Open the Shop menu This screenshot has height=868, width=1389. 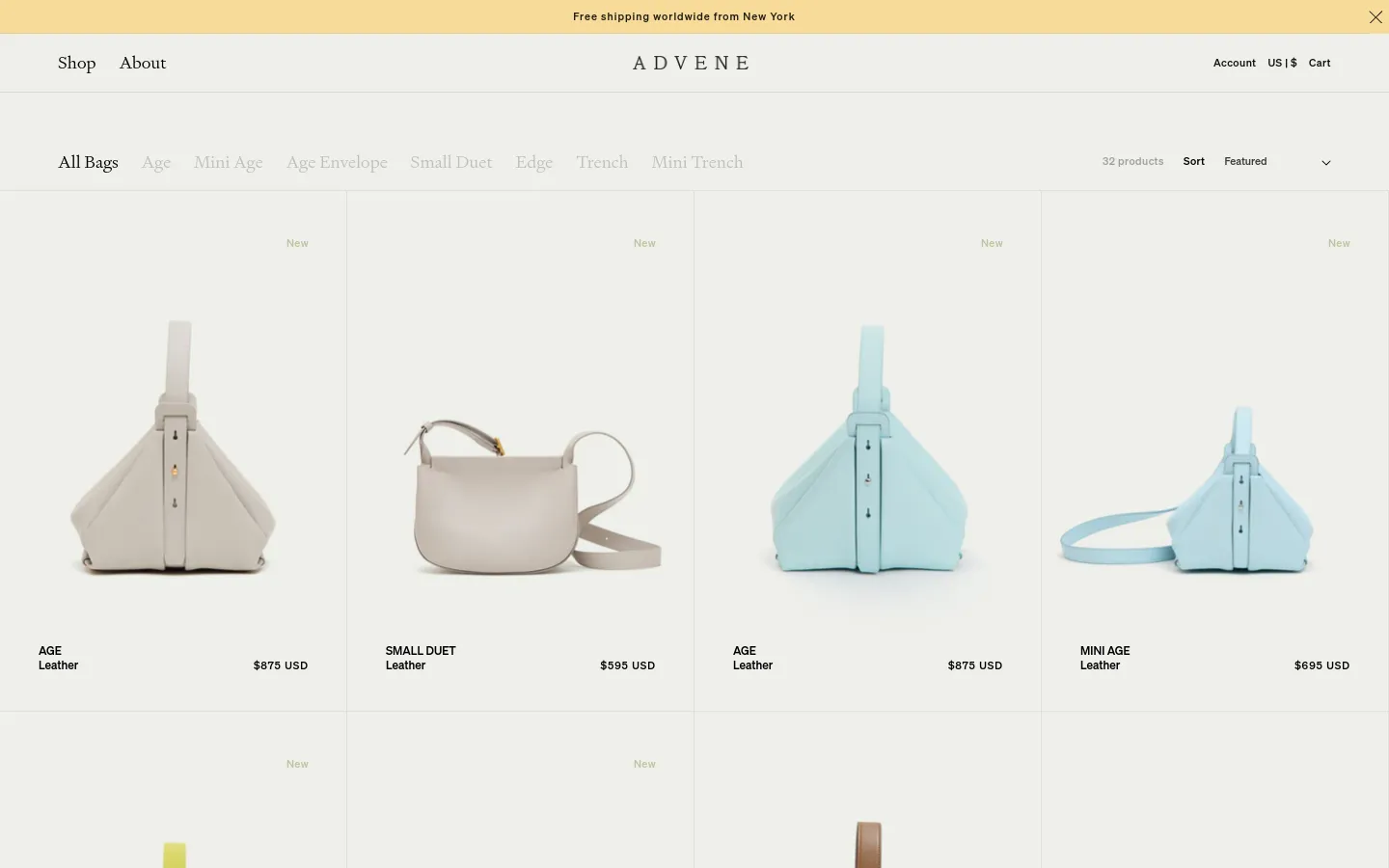pyautogui.click(x=76, y=63)
